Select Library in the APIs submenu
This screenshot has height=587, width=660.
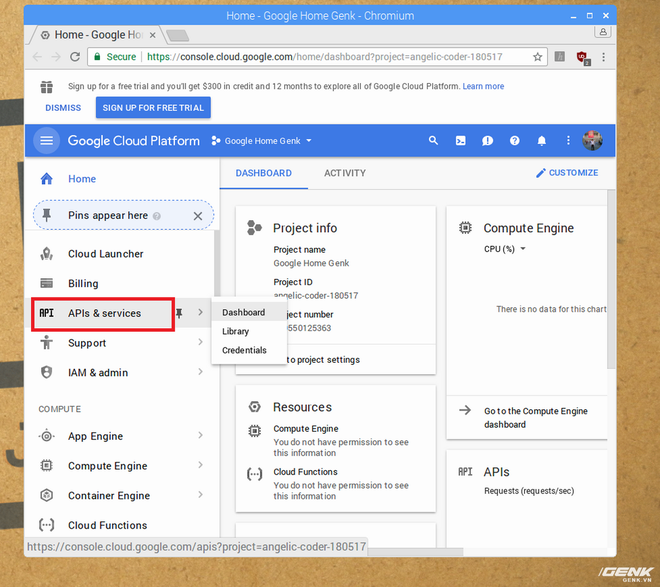tap(249, 331)
